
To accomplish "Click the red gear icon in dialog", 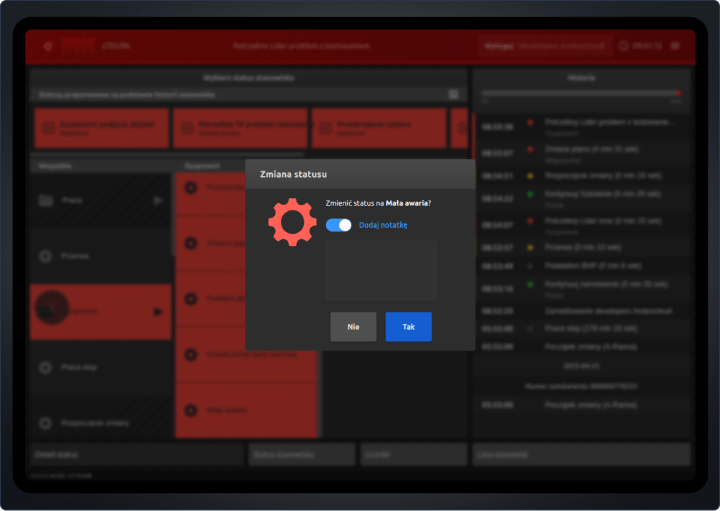I will click(292, 222).
